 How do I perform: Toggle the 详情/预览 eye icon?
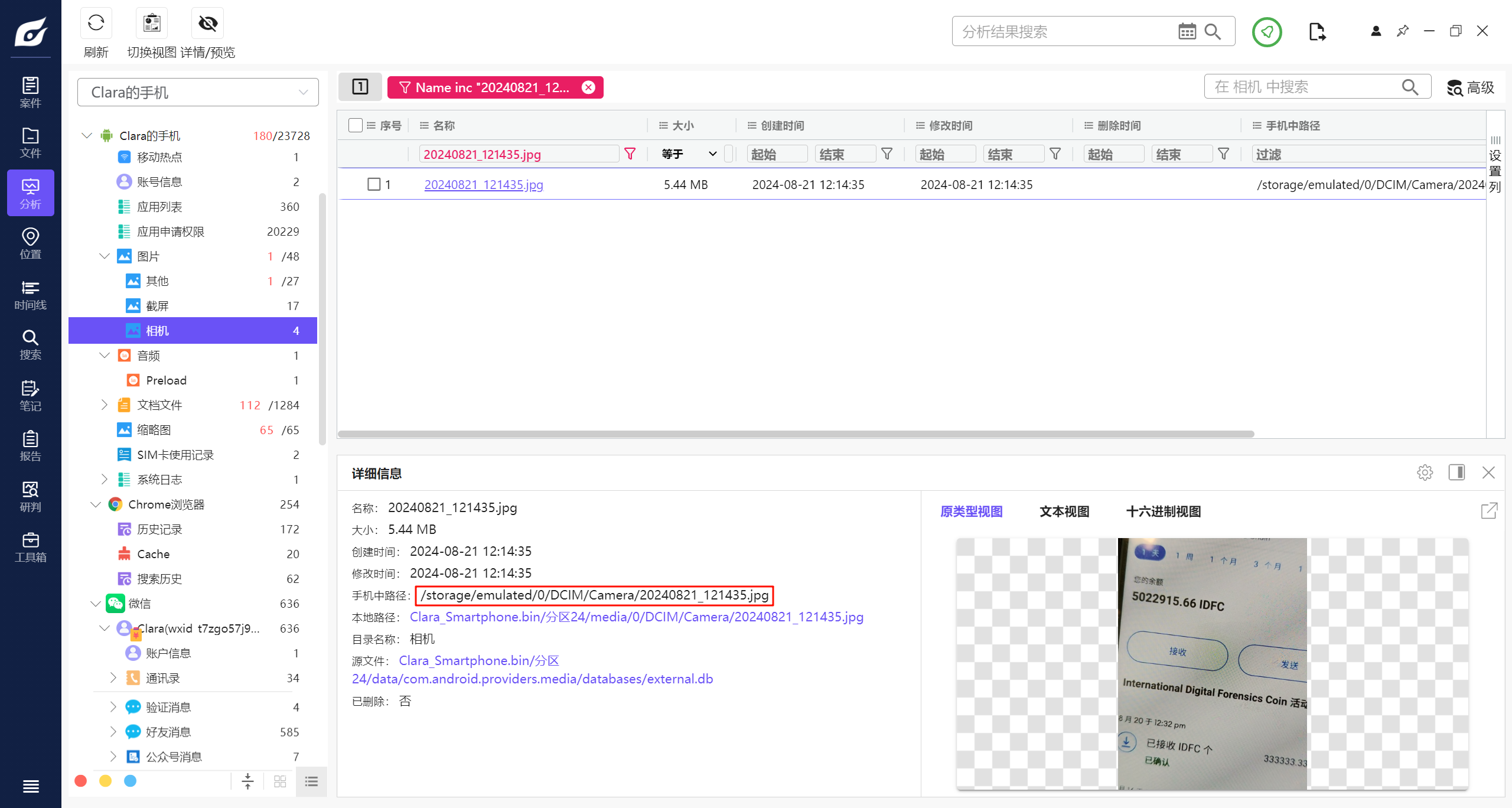pos(207,24)
